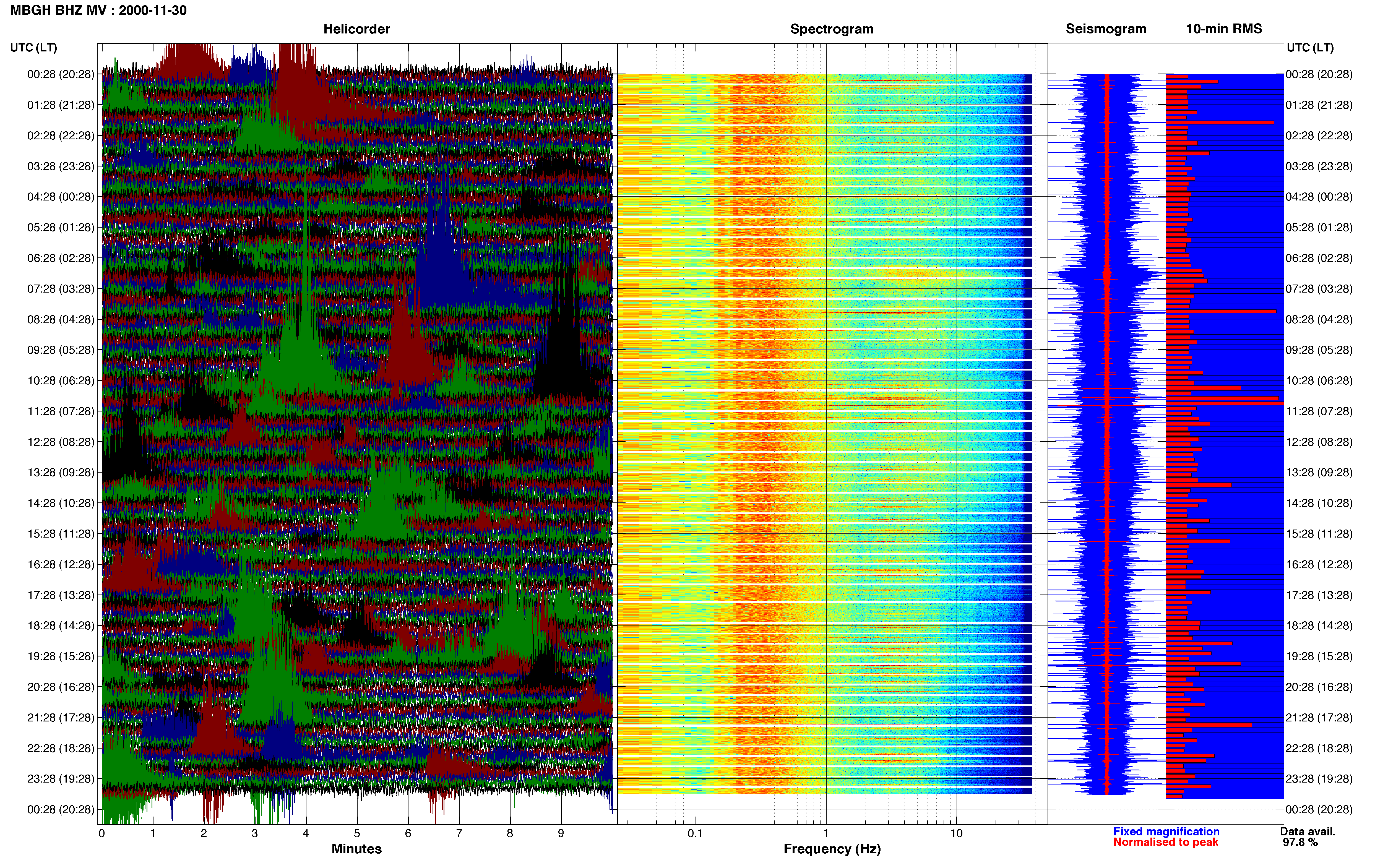Viewport: 1388px width, 868px height.
Task: Select the 'Spectrogram' panel heading
Action: [x=832, y=29]
